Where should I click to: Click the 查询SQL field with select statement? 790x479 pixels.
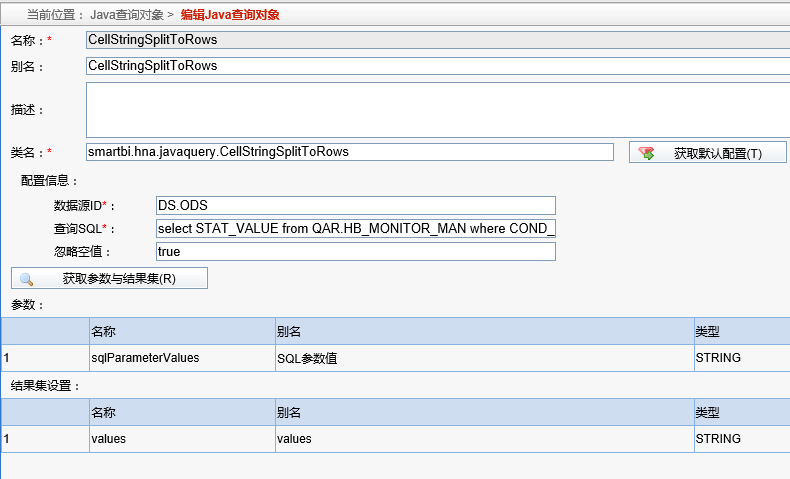(x=356, y=229)
